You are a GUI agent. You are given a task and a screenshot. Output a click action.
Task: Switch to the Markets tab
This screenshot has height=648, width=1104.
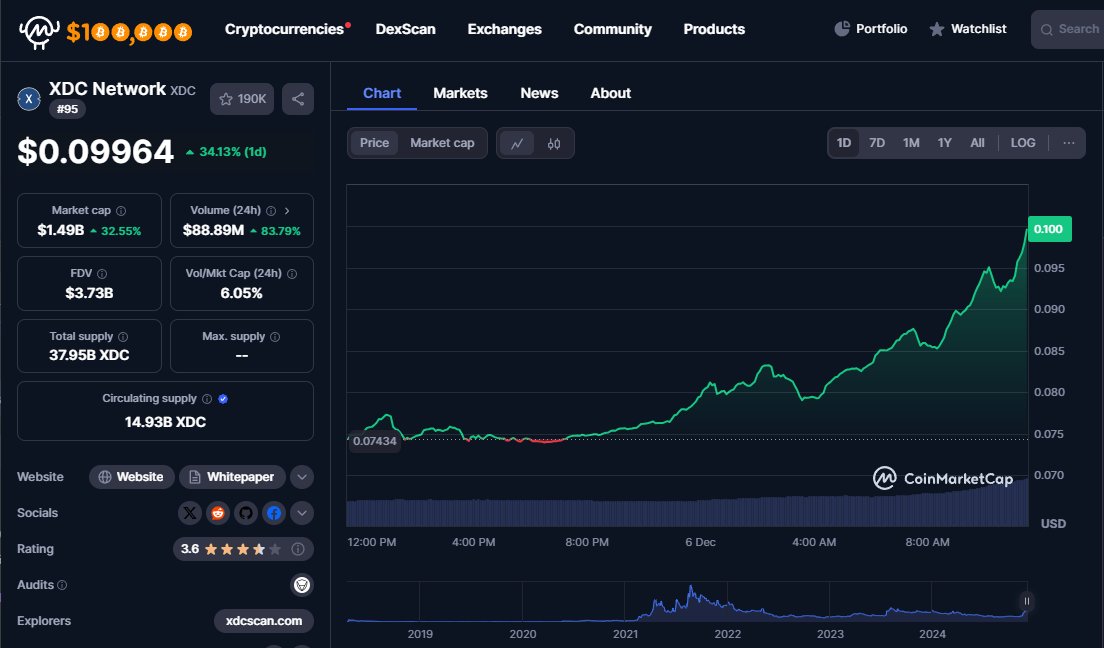(460, 93)
